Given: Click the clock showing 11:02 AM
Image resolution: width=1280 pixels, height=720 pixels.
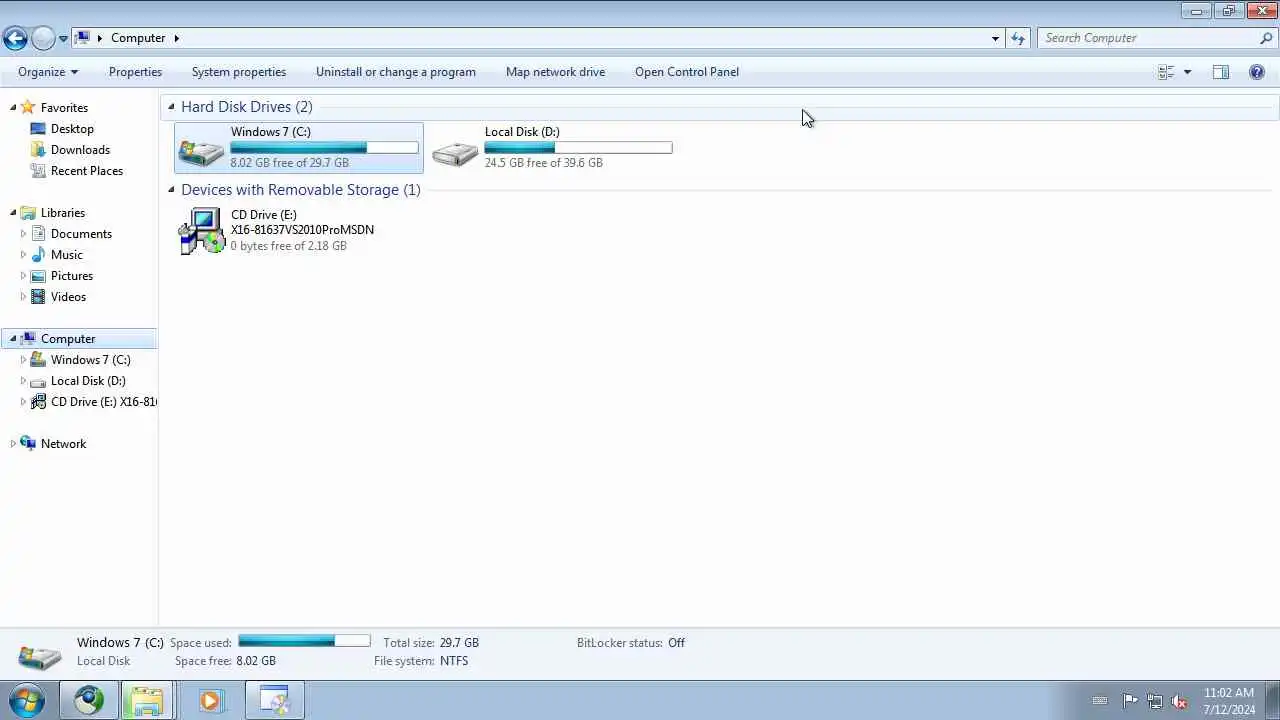Looking at the screenshot, I should tap(1229, 693).
